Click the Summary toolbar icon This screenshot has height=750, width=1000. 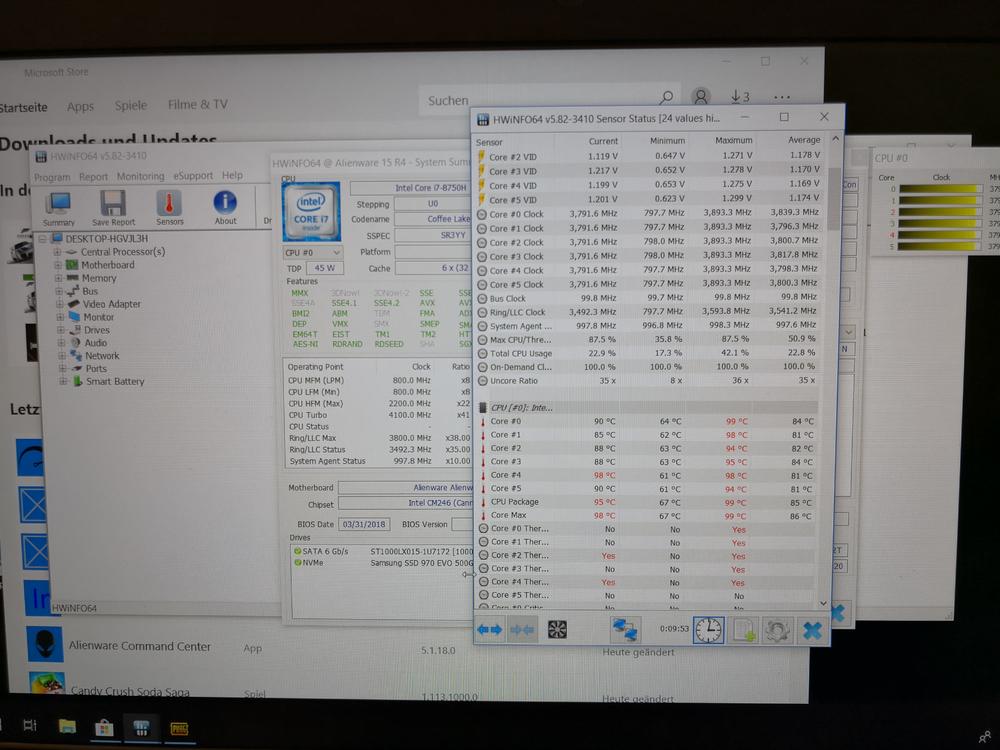pyautogui.click(x=59, y=205)
